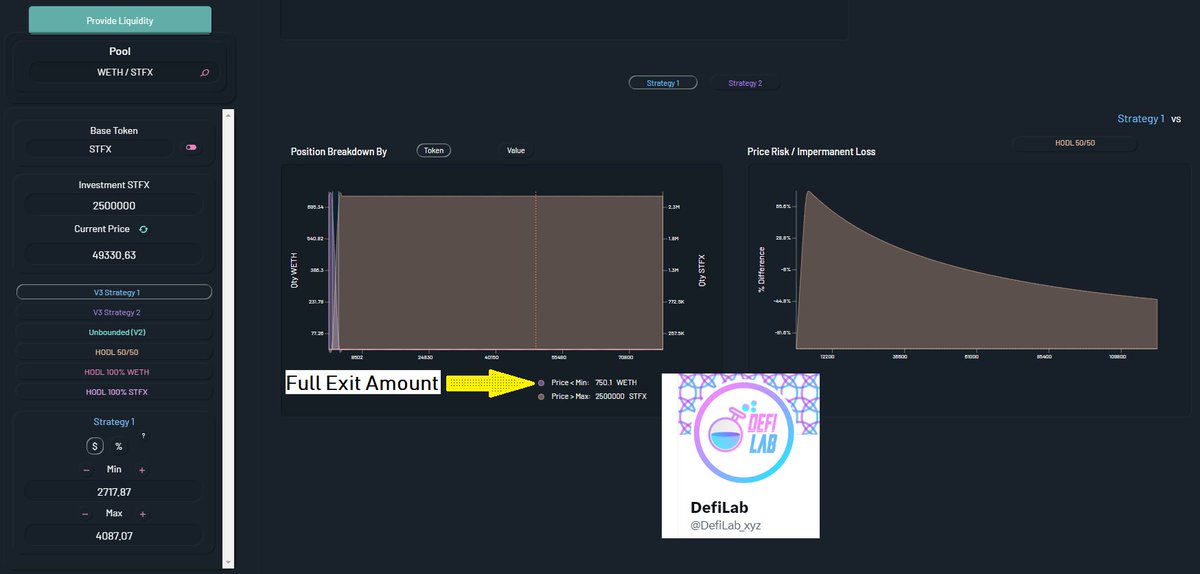Click the Price < Min legend dot

coord(541,383)
